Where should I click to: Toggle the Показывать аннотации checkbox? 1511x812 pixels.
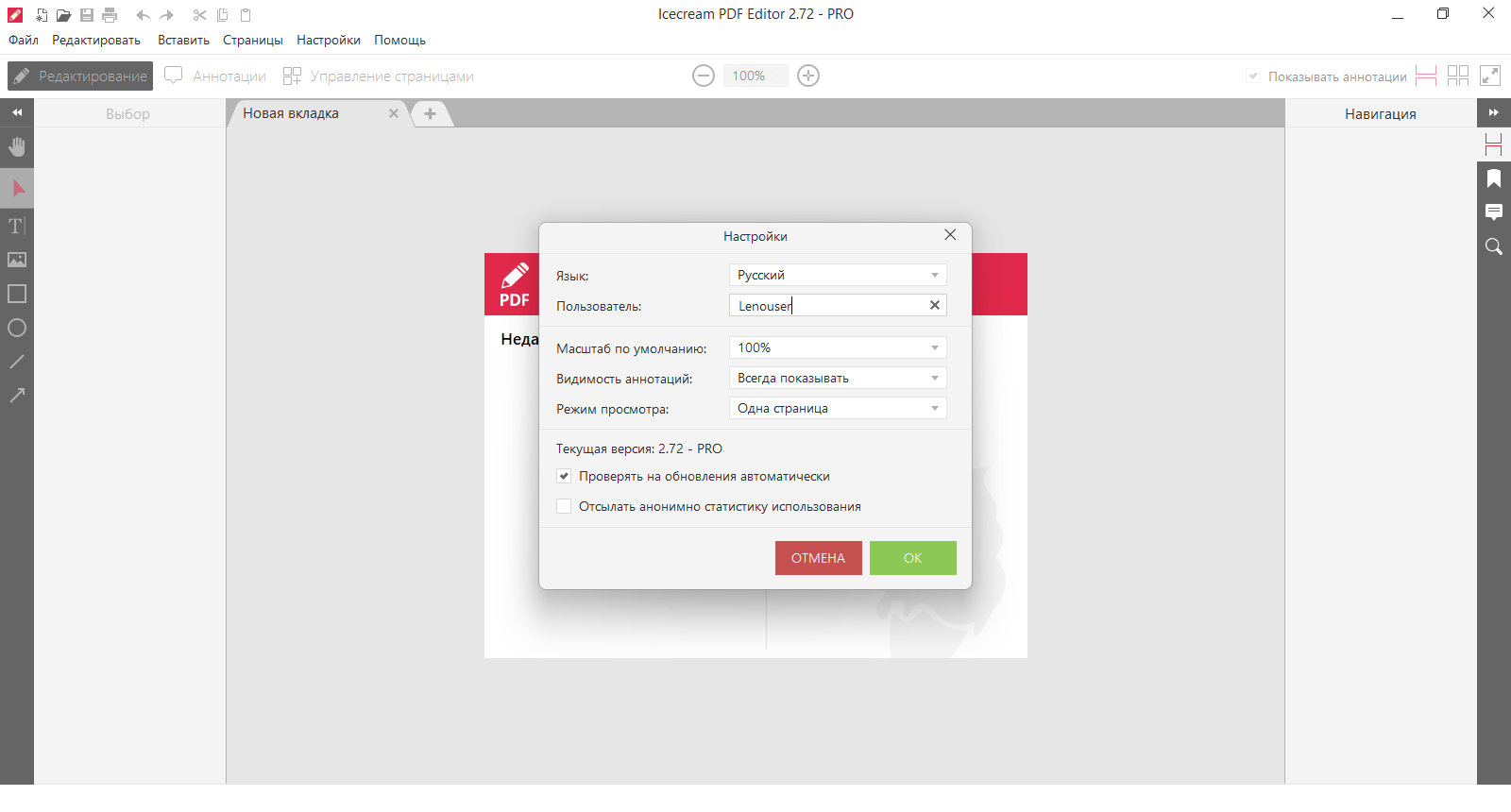pyautogui.click(x=1253, y=76)
